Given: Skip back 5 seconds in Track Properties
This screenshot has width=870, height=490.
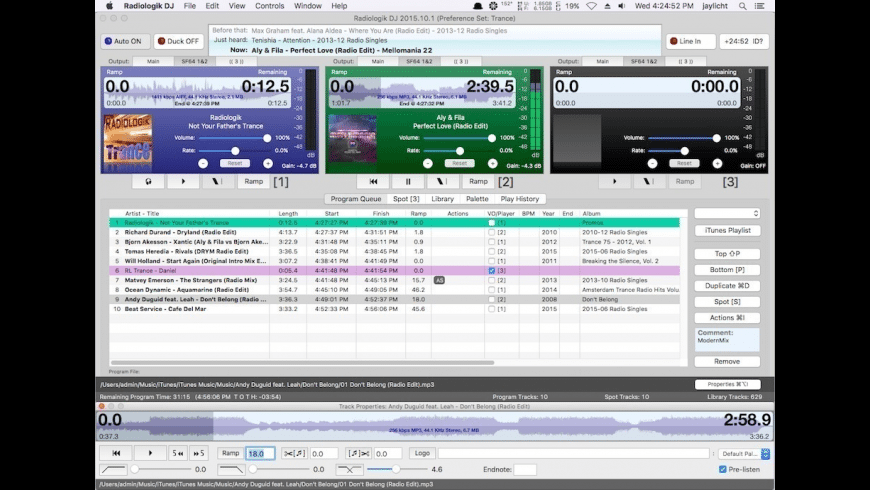Looking at the screenshot, I should coord(178,453).
